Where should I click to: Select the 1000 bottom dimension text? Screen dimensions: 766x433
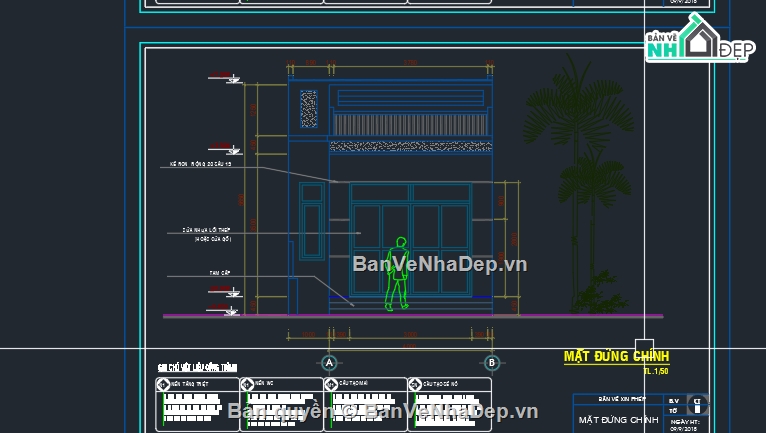click(x=308, y=335)
